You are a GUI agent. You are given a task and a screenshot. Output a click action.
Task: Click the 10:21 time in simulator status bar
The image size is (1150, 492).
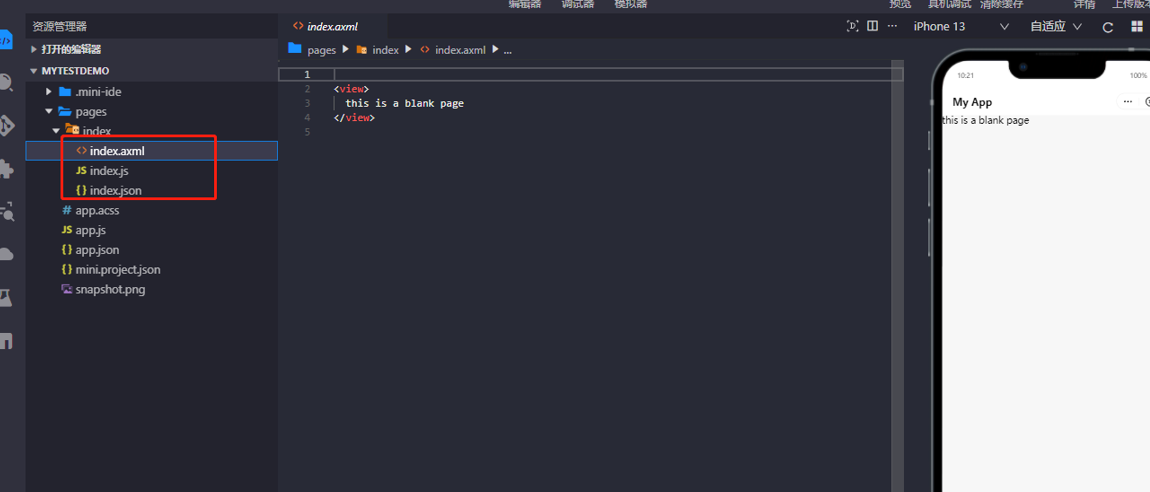(966, 76)
